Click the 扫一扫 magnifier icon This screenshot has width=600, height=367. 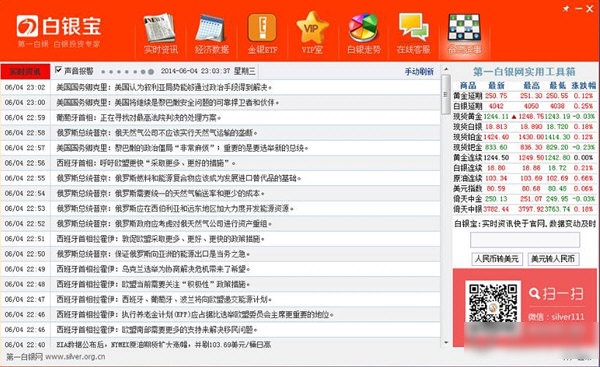534,294
